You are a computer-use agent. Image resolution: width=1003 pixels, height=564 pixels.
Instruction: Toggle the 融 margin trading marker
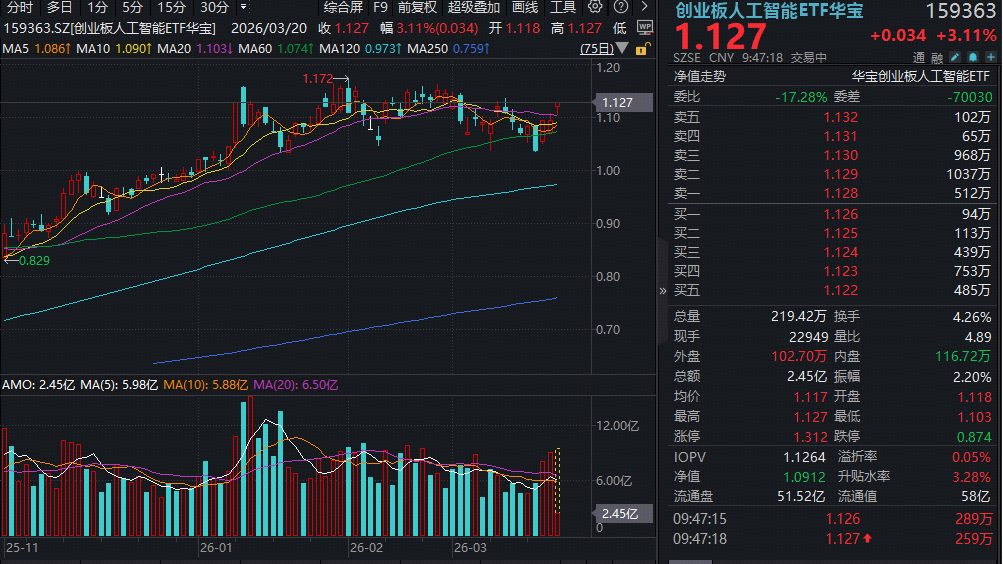[x=936, y=59]
